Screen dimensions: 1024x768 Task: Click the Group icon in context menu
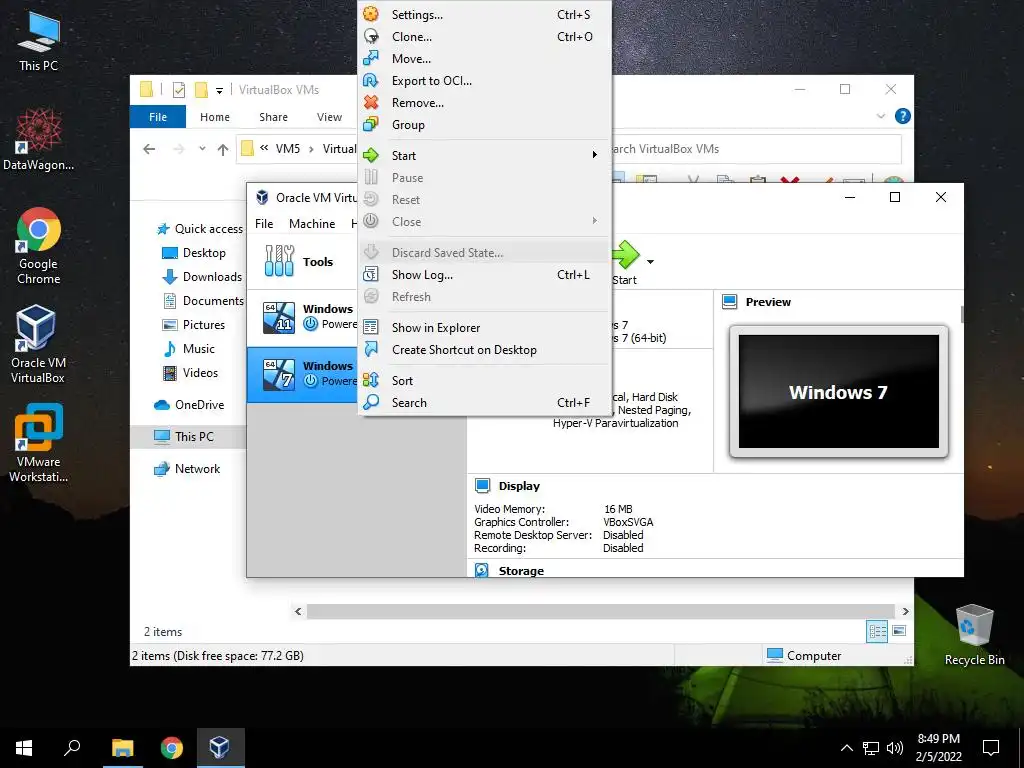[371, 124]
